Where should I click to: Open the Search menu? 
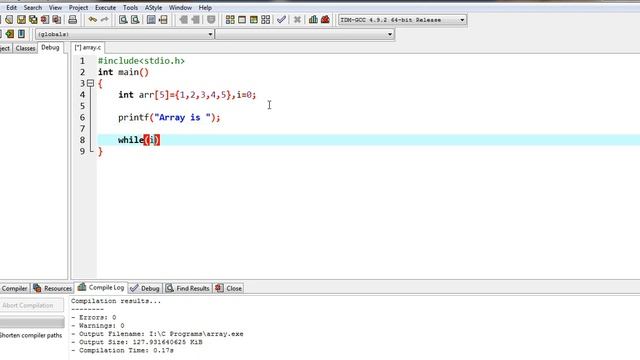(x=33, y=7)
